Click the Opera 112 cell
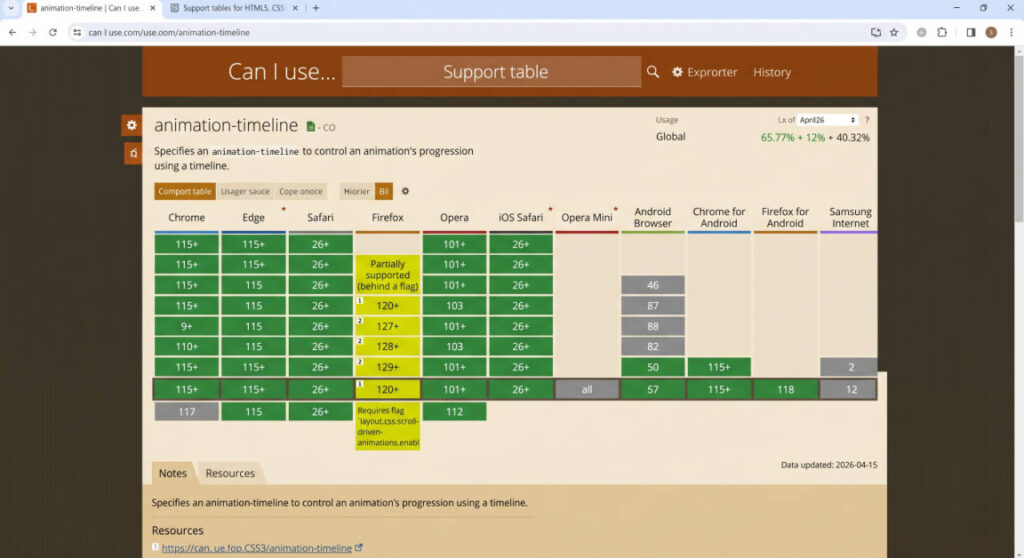The height and width of the screenshot is (558, 1024). [455, 412]
